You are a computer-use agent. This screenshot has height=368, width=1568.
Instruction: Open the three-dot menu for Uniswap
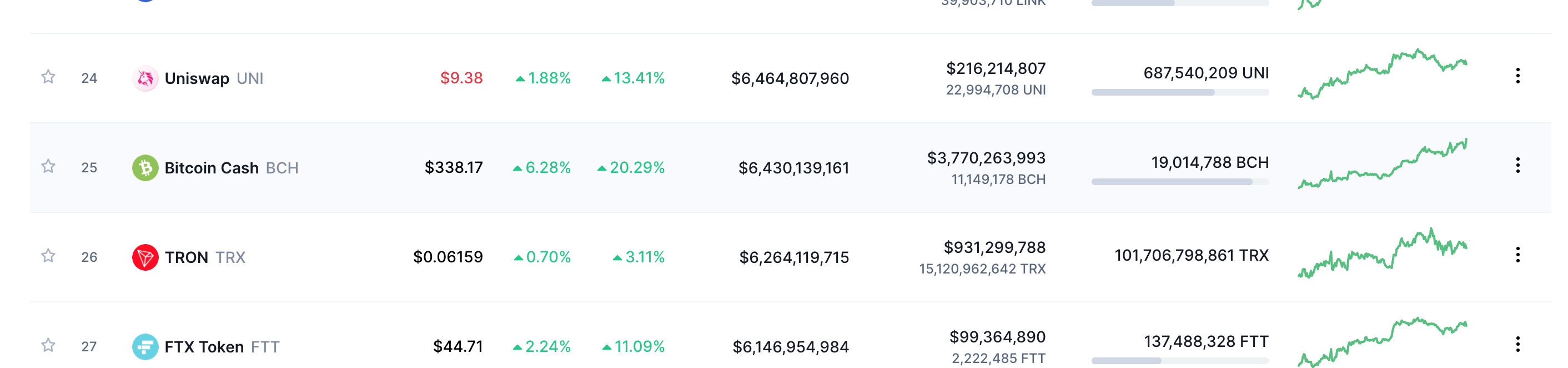click(1517, 76)
